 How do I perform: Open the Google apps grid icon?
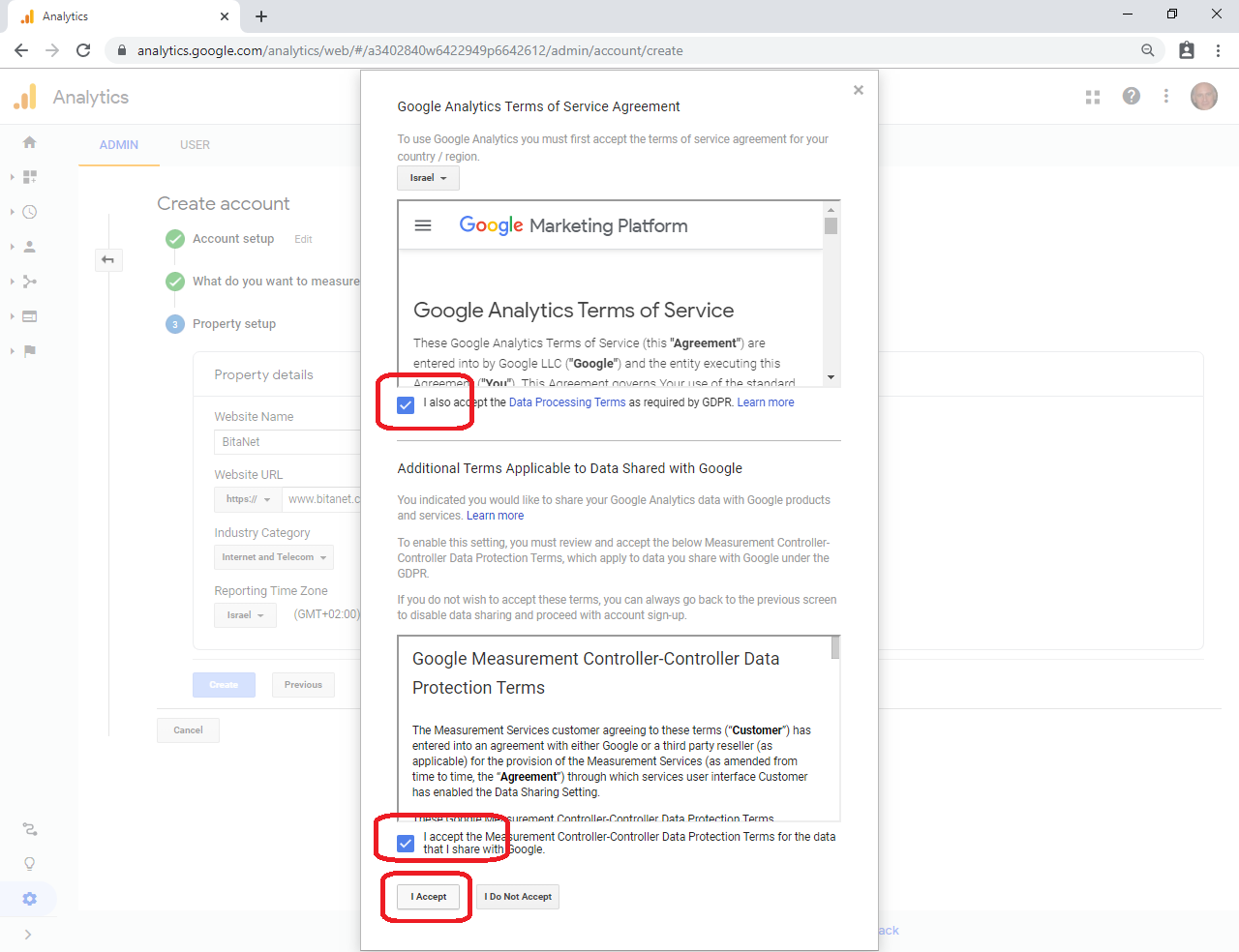1093,97
